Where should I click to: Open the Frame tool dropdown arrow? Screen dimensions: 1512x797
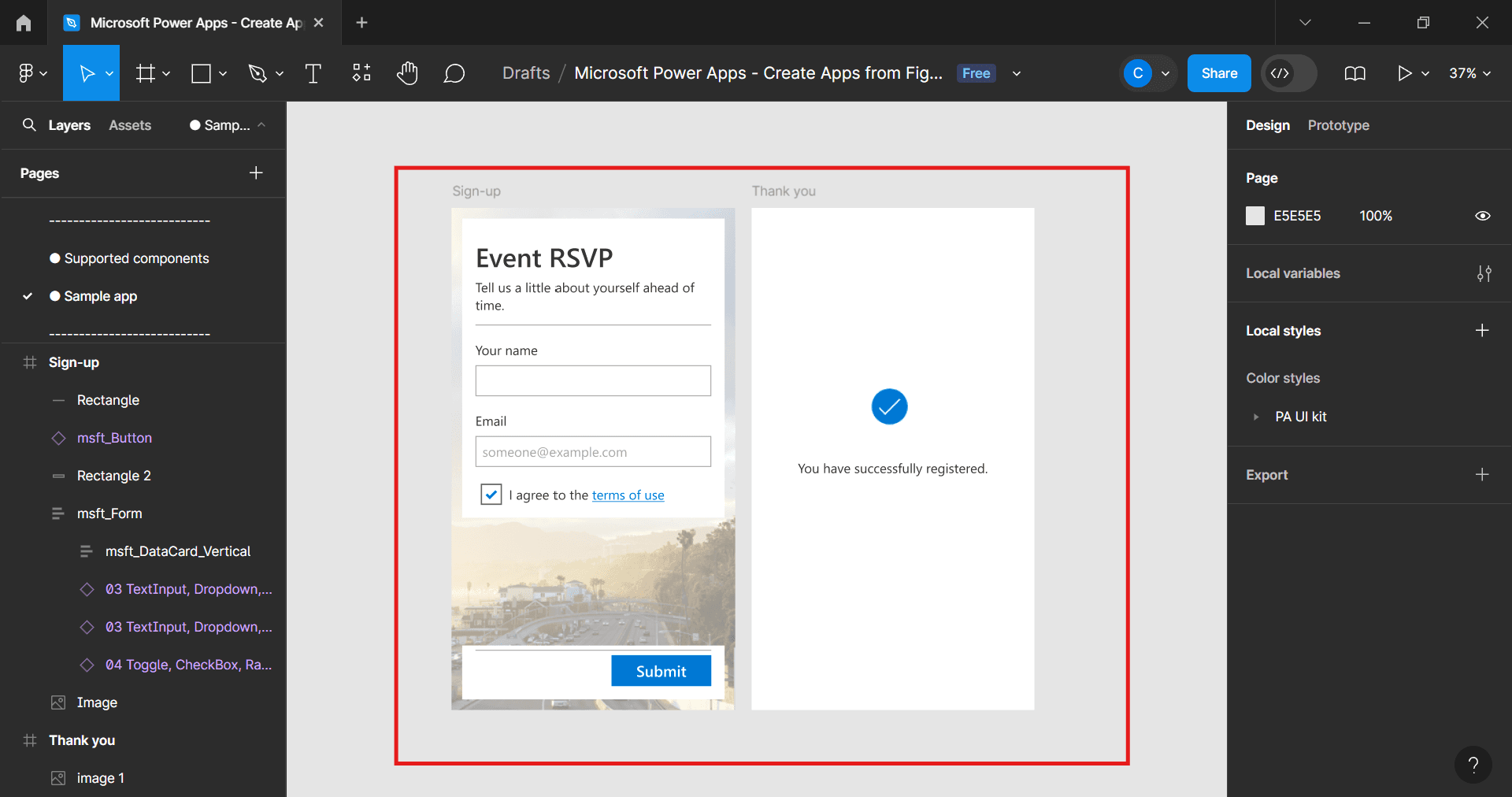coord(166,73)
